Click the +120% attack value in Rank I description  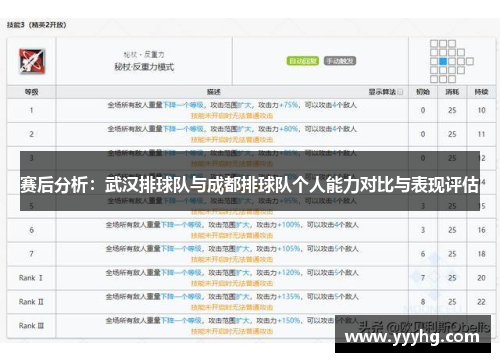(x=289, y=273)
